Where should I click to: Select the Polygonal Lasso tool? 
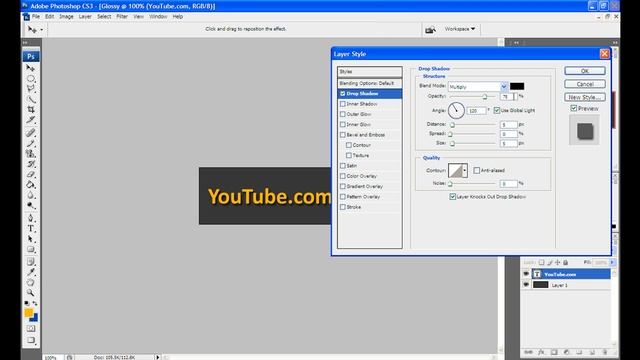31,89
